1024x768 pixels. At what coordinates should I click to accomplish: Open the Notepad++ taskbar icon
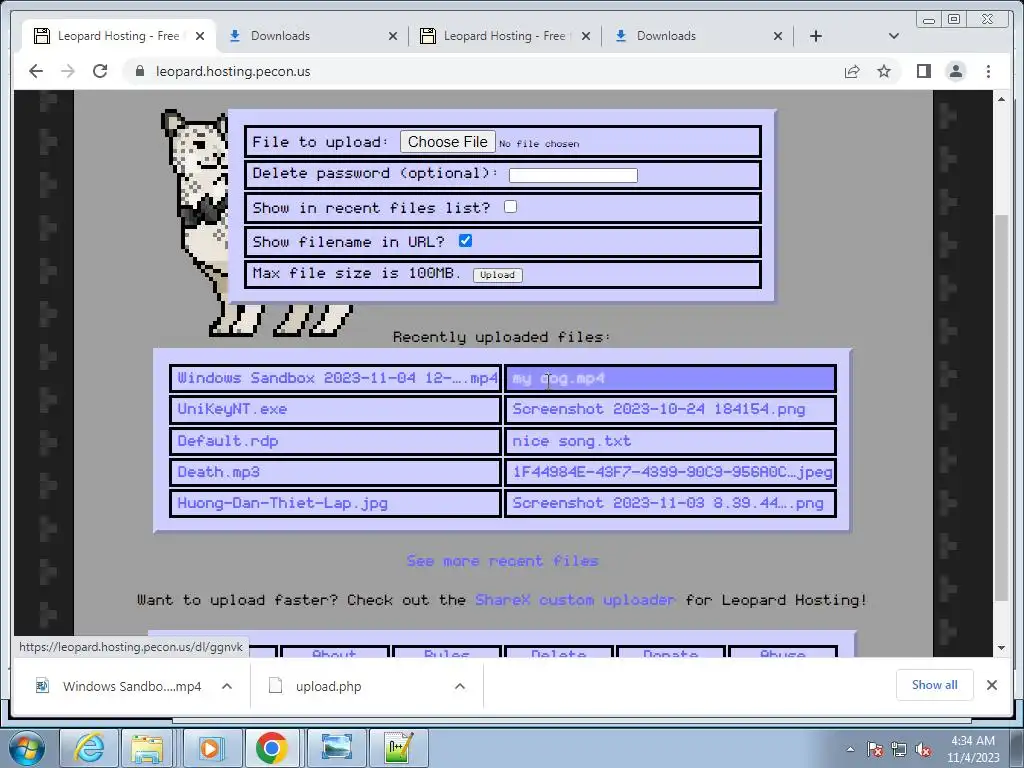(398, 748)
